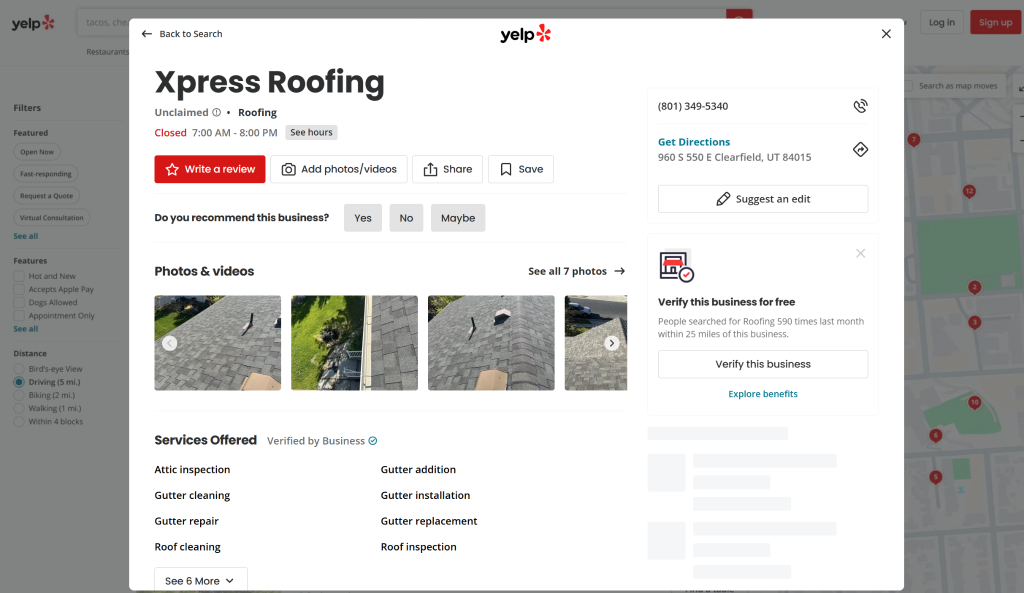Viewport: 1024px width, 593px height.
Task: Show previous photo with left carousel arrow
Action: point(170,343)
